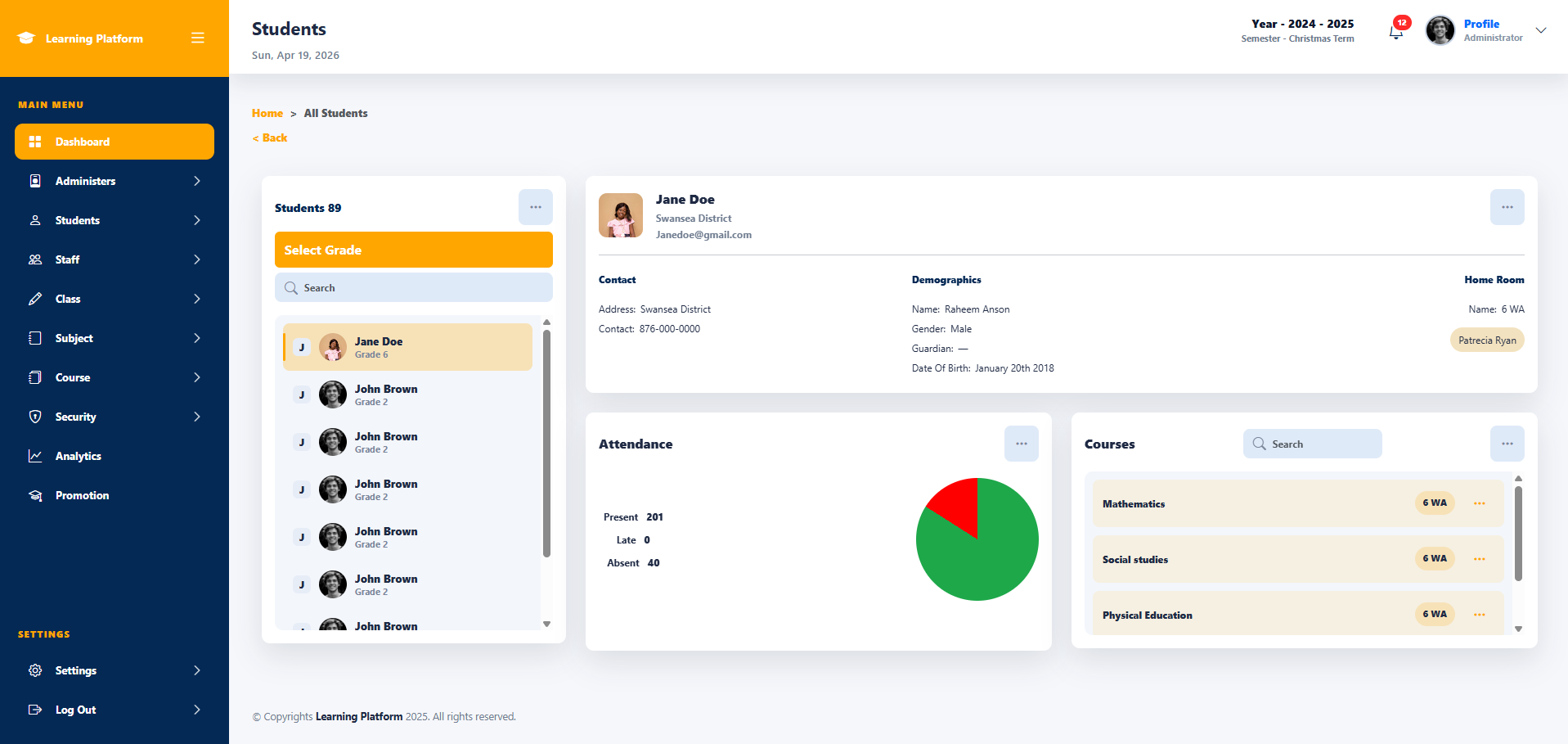The width and height of the screenshot is (1568, 744).
Task: Toggle the sidebar hamburger menu icon
Action: click(197, 38)
